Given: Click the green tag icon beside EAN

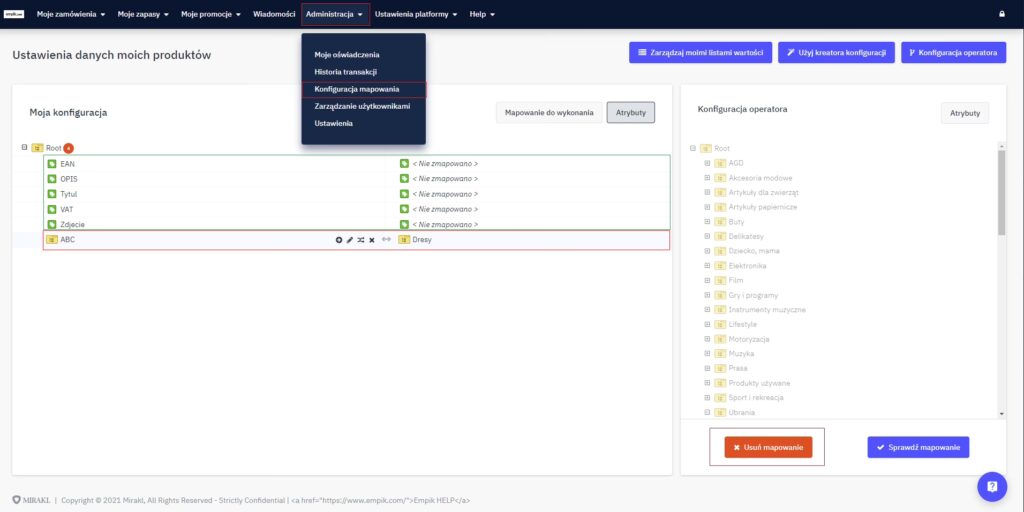Looking at the screenshot, I should 52,163.
